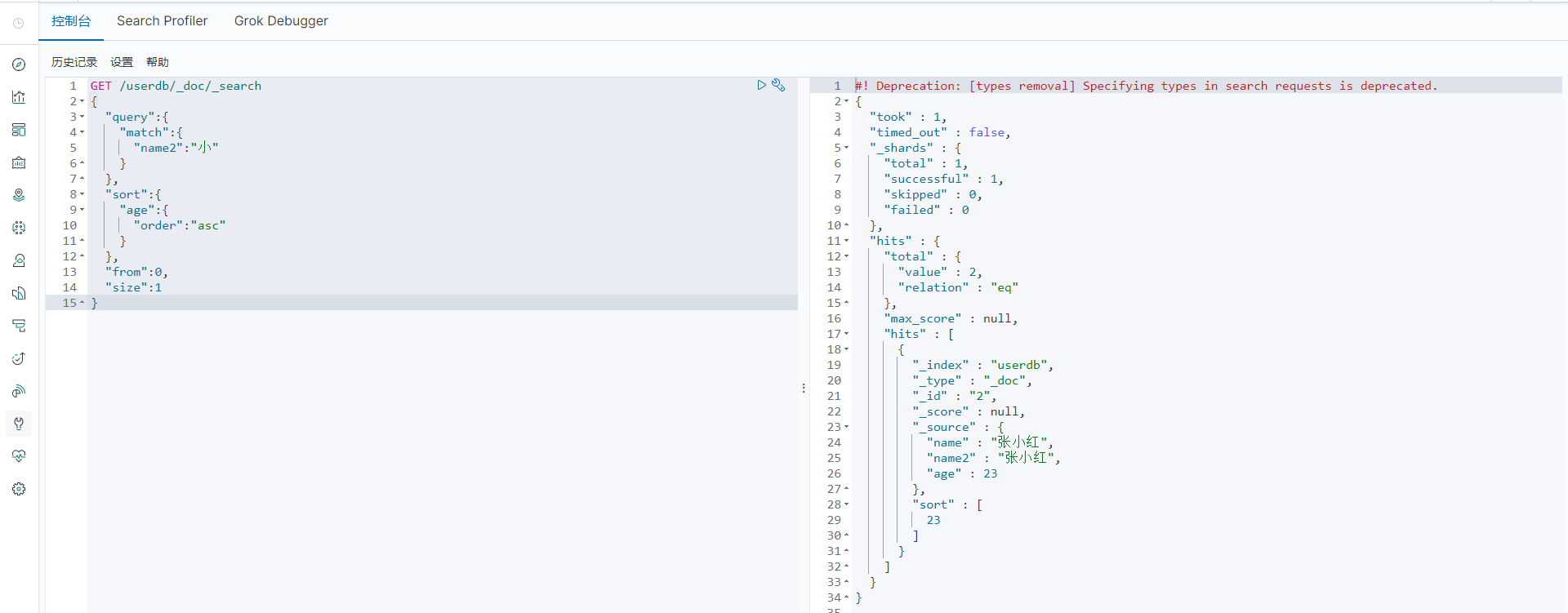Open 设置 settings
Image resolution: width=1568 pixels, height=613 pixels.
[122, 62]
